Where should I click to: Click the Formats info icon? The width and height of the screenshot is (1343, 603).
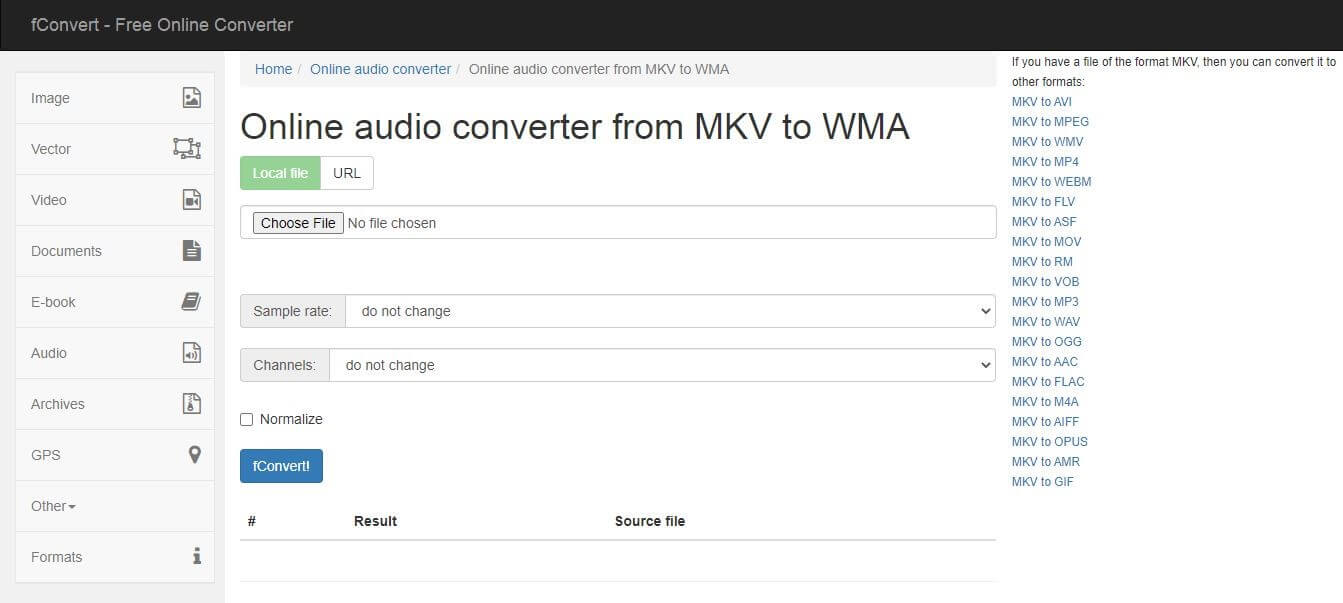pos(197,556)
